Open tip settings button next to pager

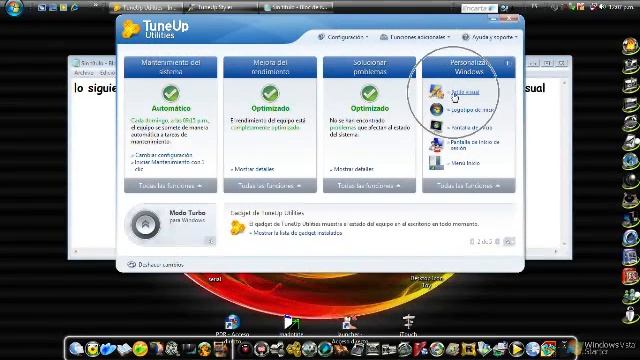click(509, 242)
